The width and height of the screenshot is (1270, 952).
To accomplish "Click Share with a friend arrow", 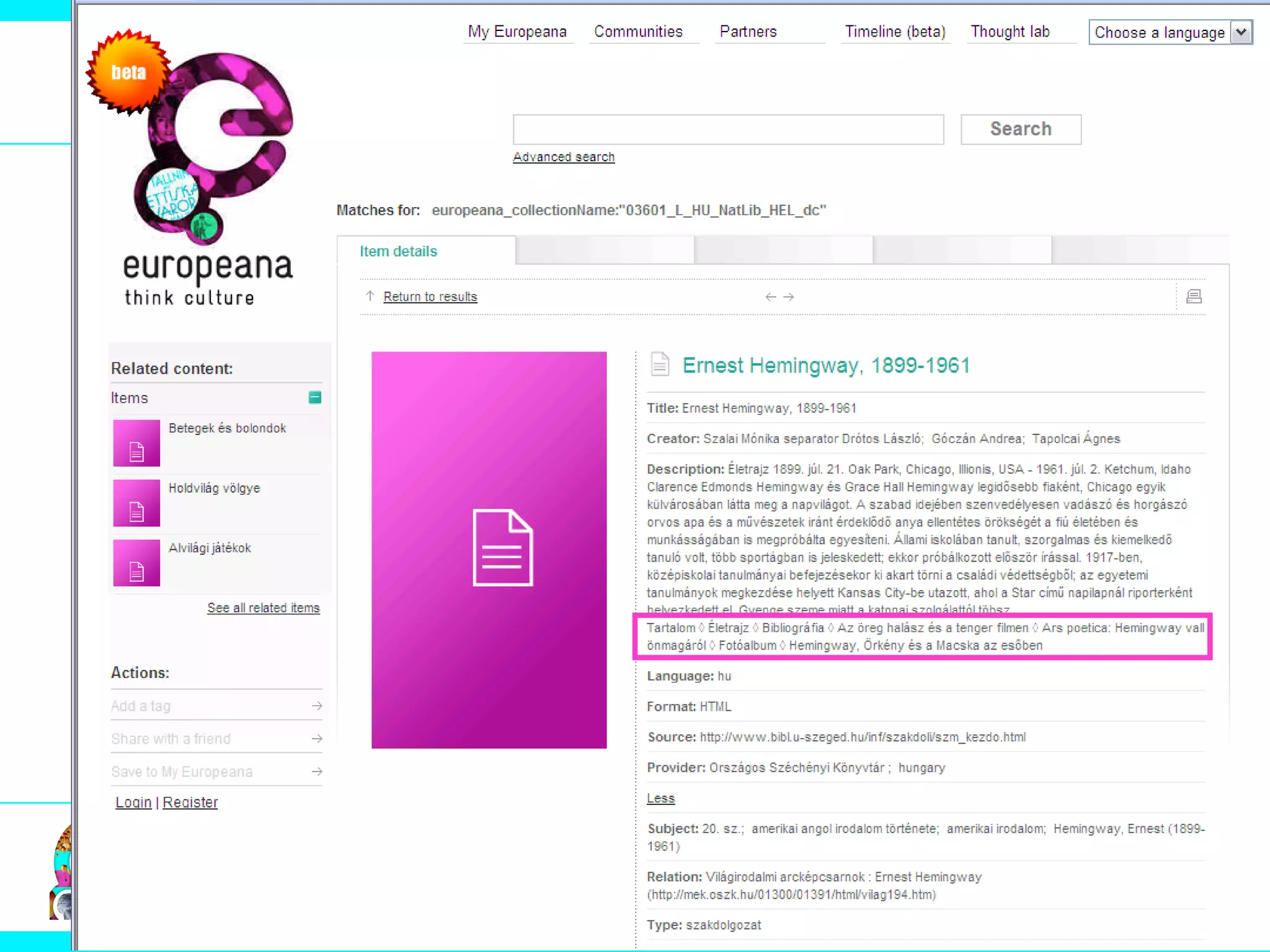I will point(317,739).
